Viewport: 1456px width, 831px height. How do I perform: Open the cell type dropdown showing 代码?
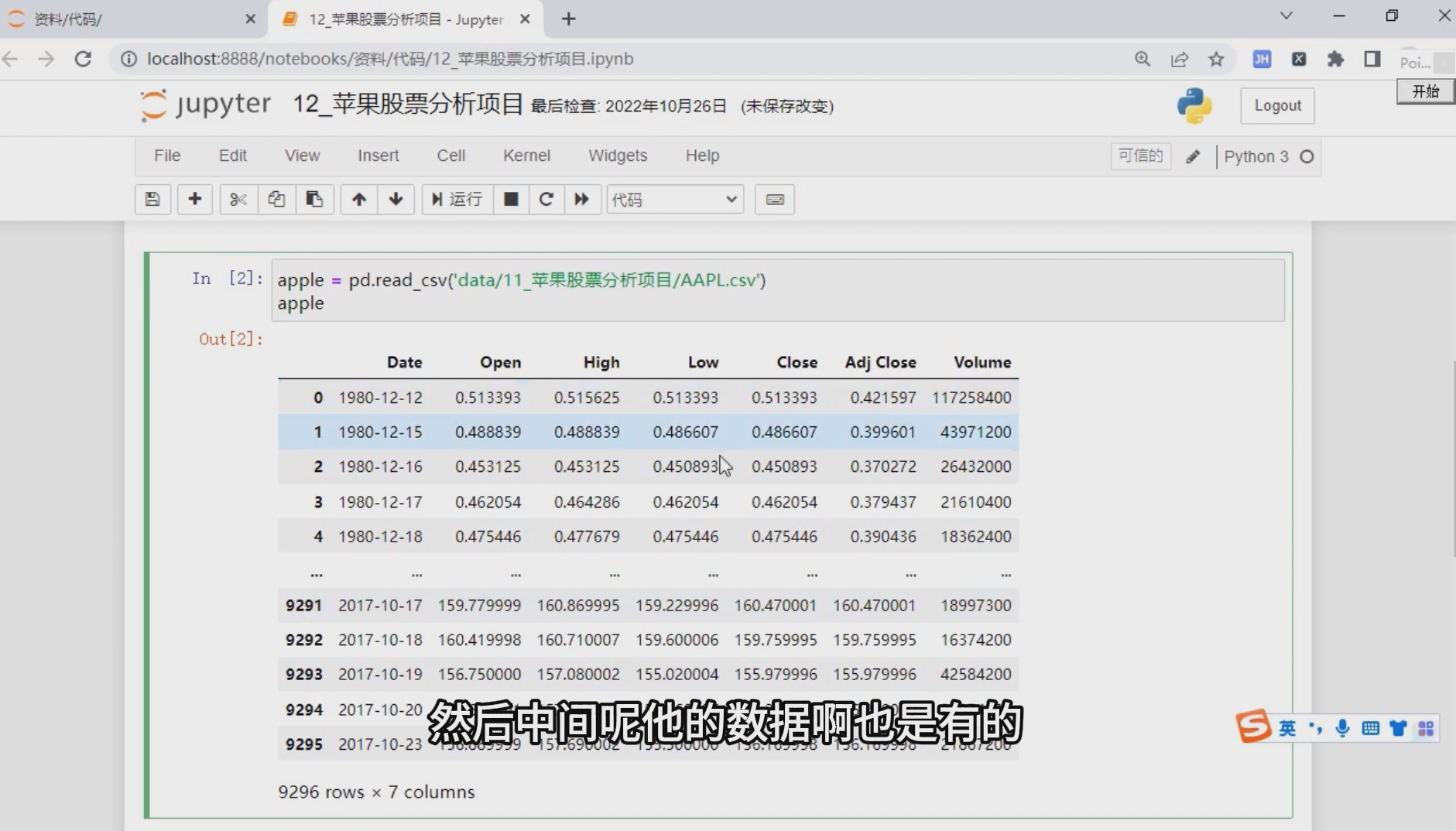(x=673, y=199)
